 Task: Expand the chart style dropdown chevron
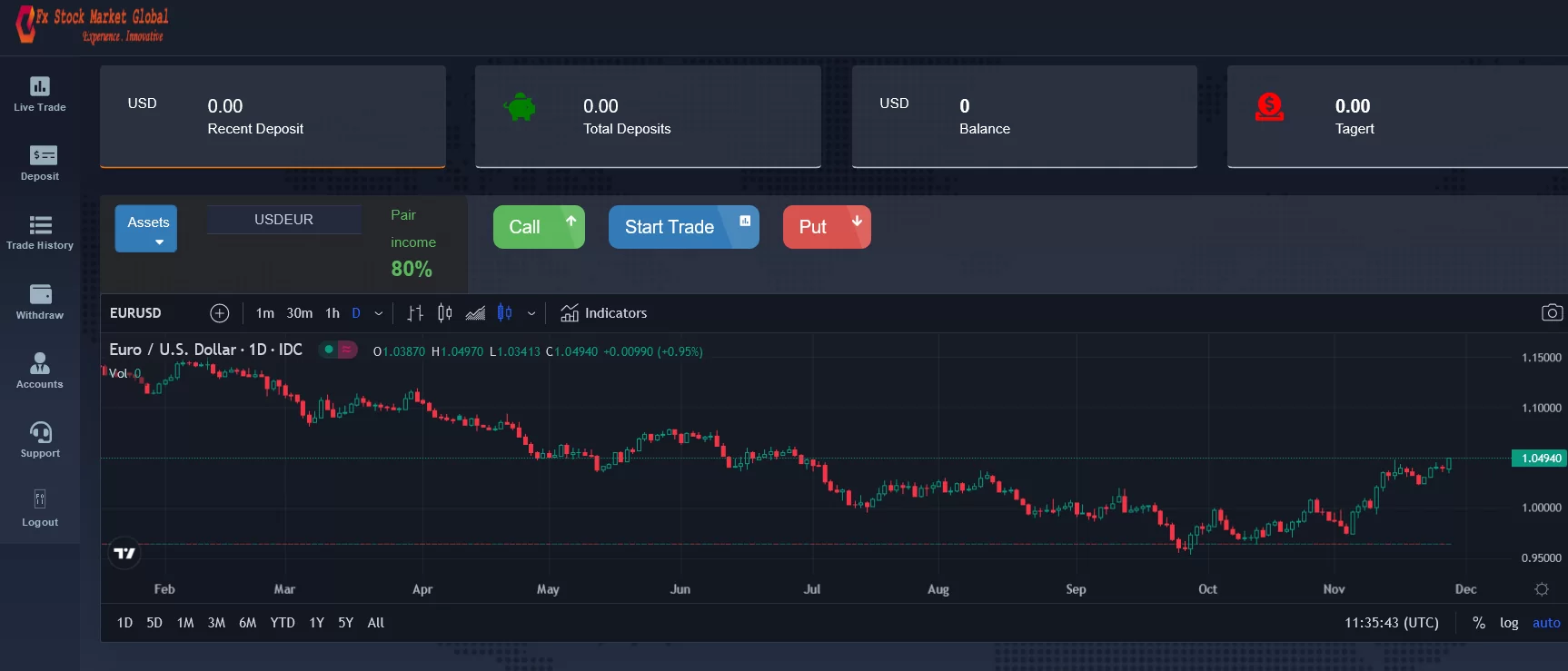(x=531, y=313)
